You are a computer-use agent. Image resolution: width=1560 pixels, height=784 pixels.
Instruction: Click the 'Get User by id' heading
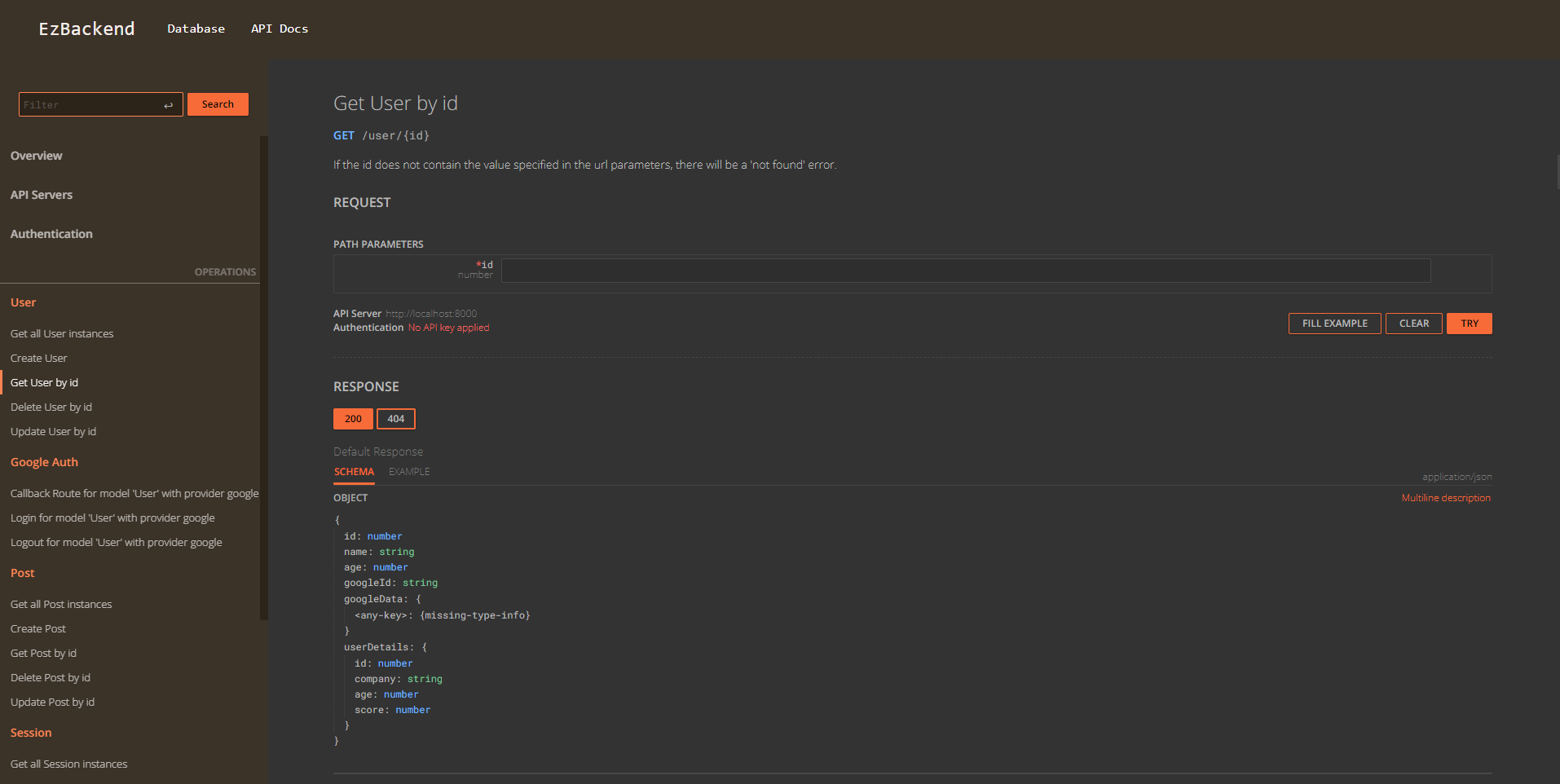tap(395, 104)
